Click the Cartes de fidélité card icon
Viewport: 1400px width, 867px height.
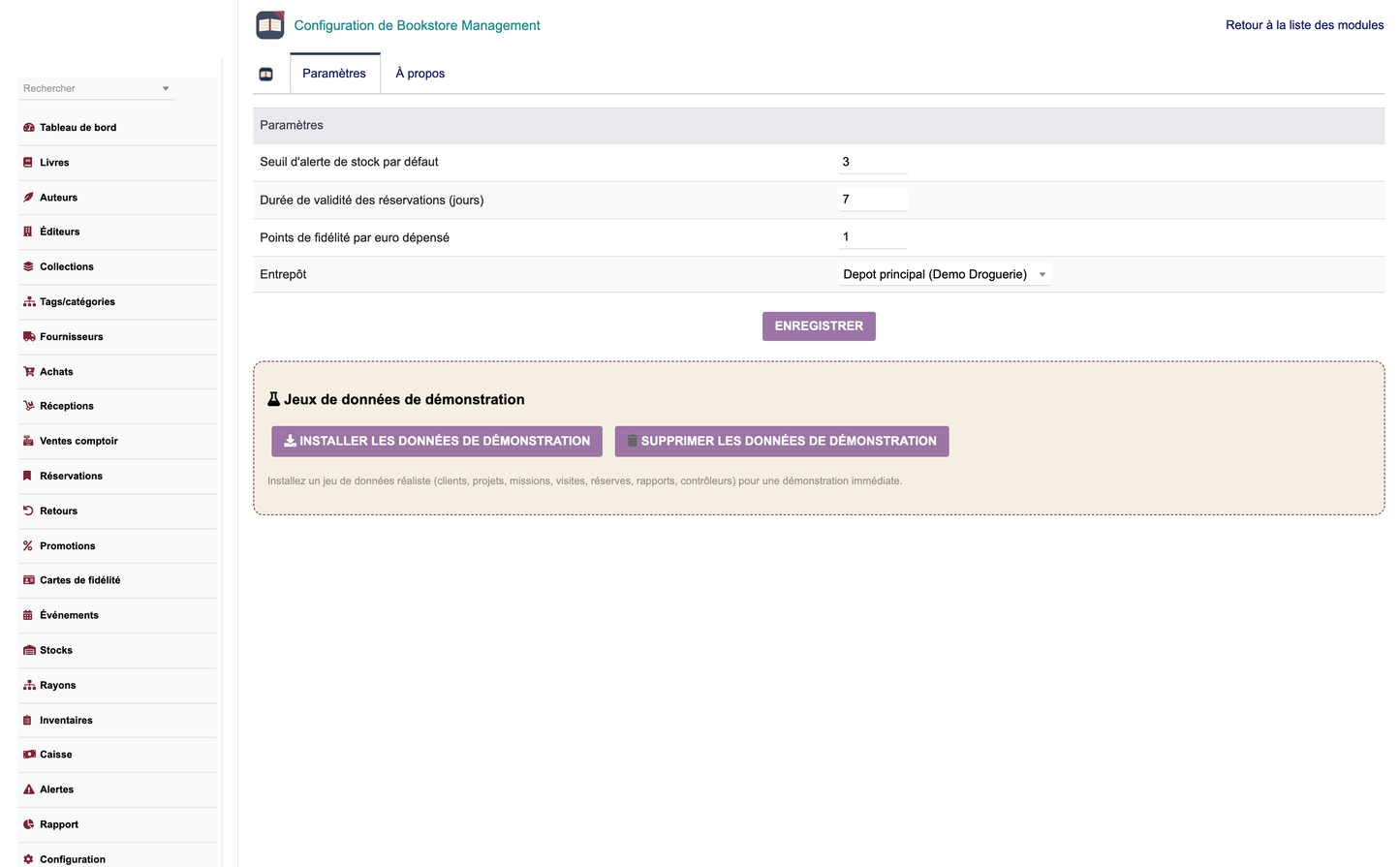(29, 580)
